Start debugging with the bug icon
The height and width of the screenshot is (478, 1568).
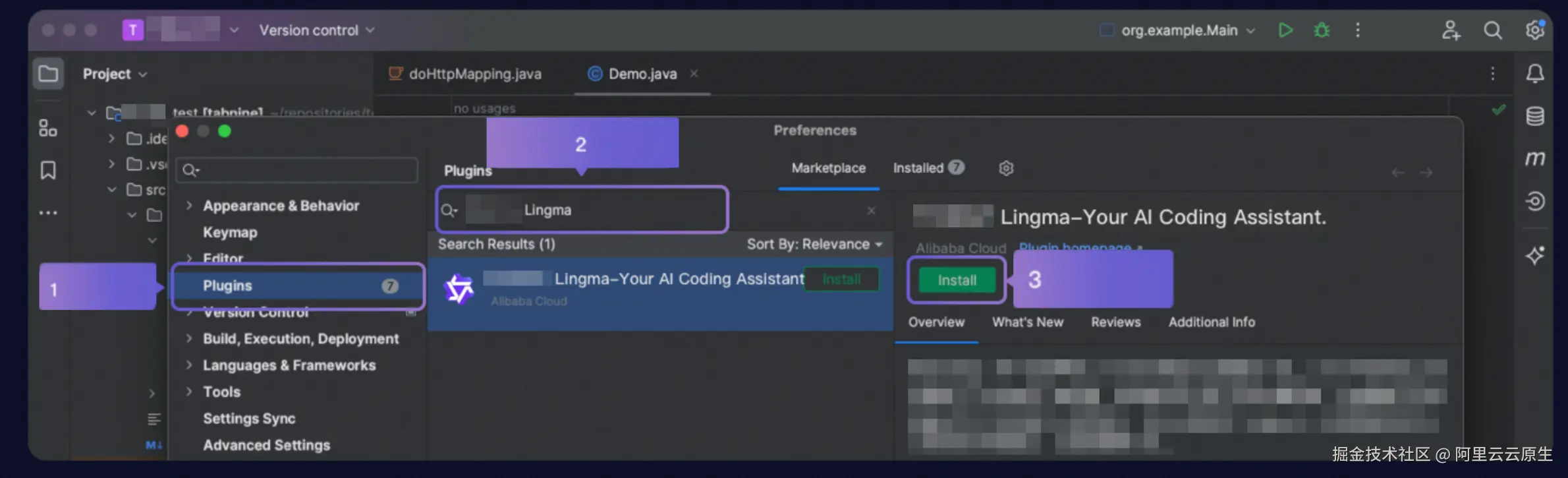click(x=1322, y=30)
